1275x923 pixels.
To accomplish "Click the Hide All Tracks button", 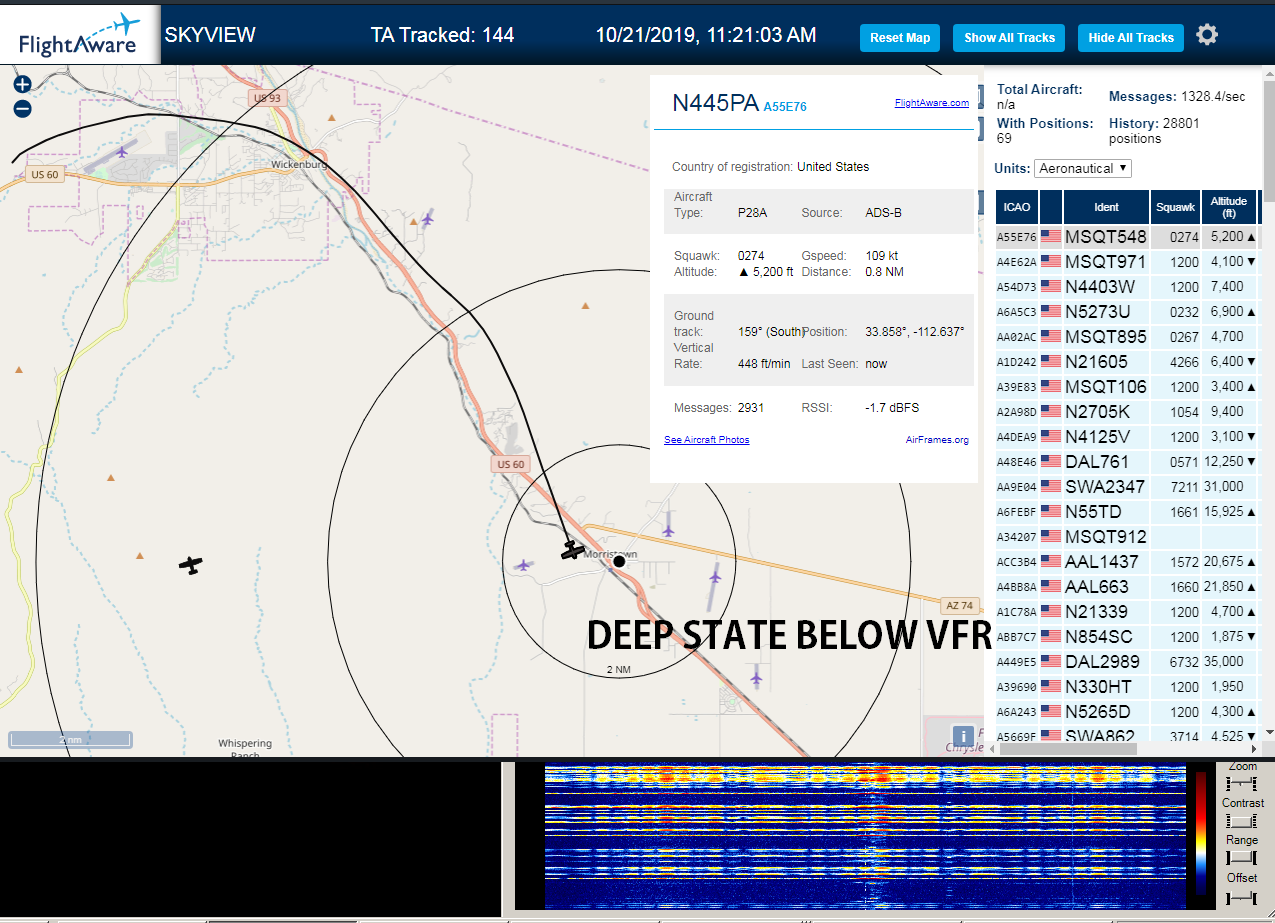I will tap(1131, 38).
